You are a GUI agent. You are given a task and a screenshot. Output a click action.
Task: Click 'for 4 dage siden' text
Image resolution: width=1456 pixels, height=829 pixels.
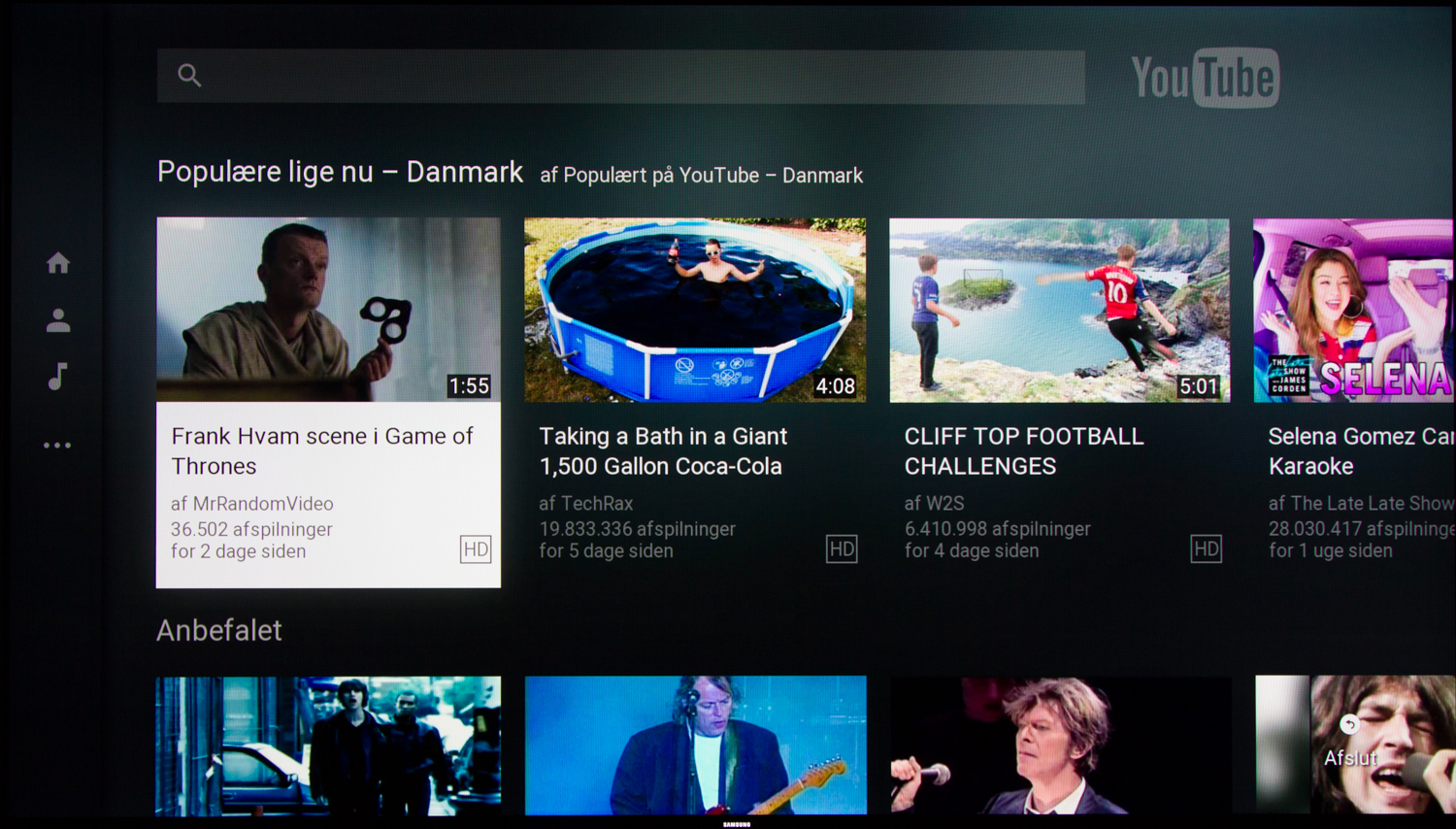click(x=972, y=550)
